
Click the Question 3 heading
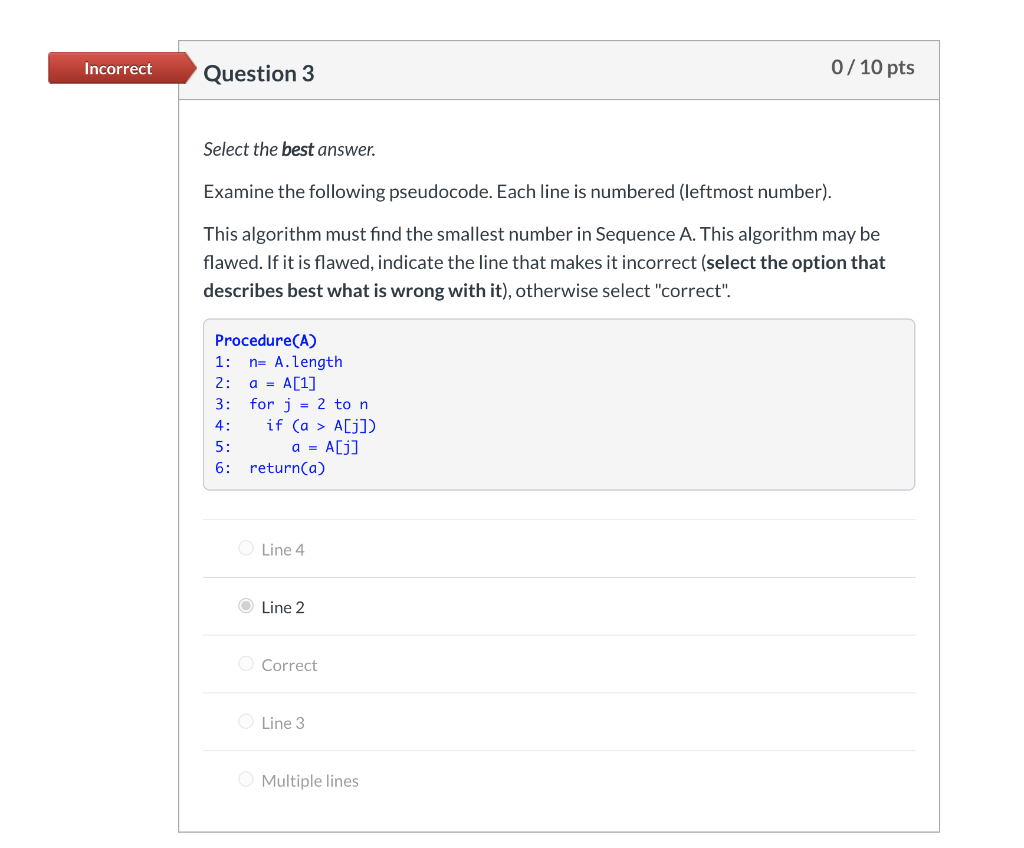[x=259, y=73]
